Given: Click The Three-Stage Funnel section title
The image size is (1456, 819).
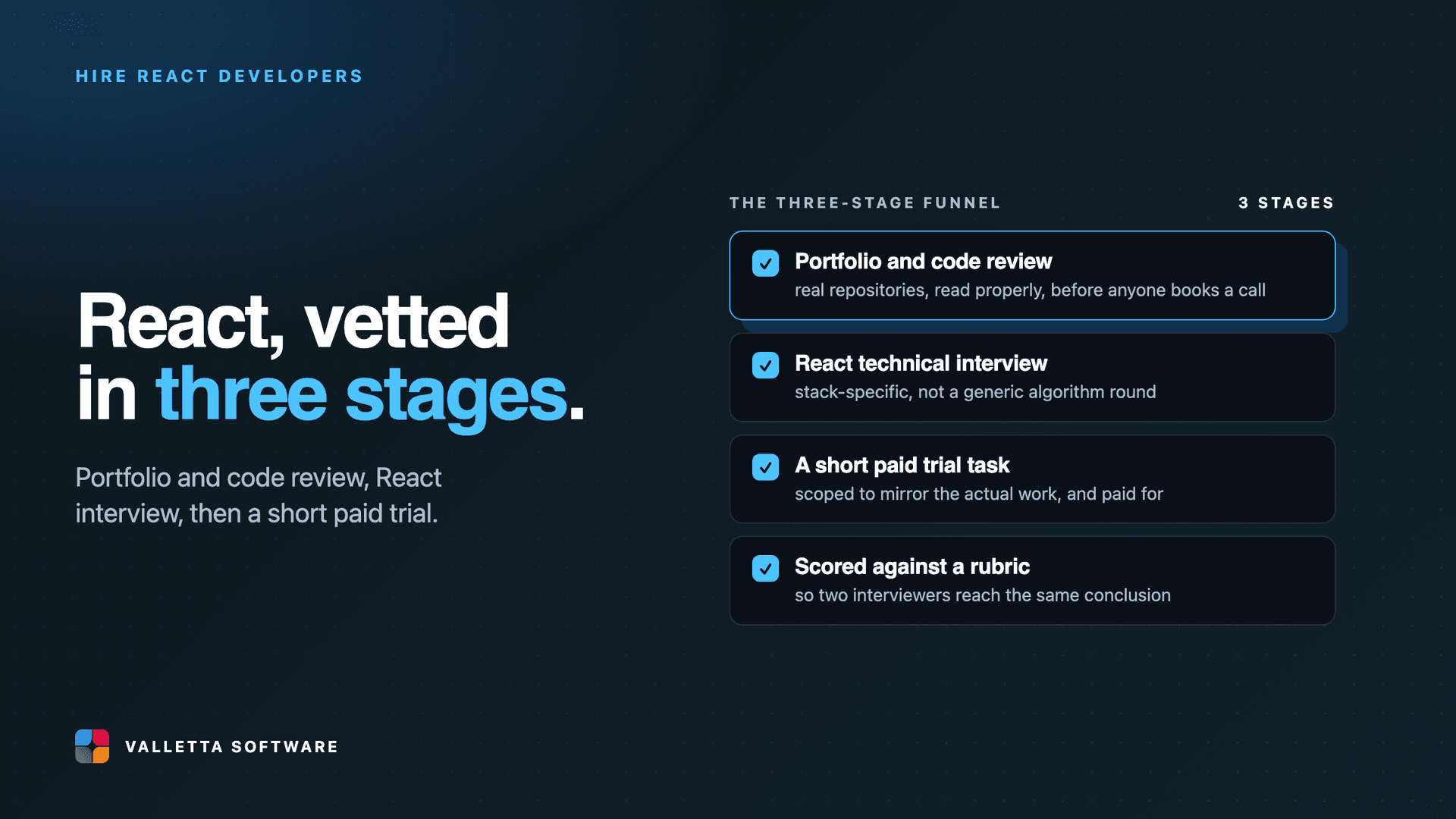Looking at the screenshot, I should pyautogui.click(x=865, y=203).
